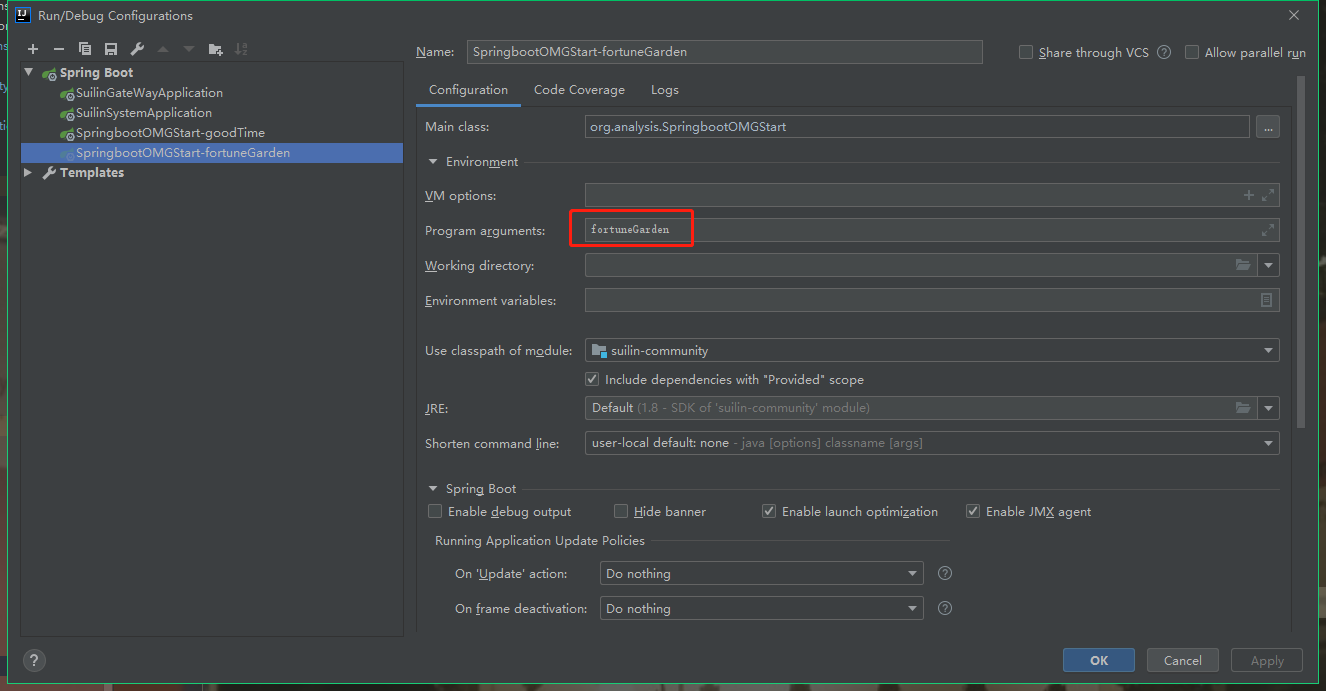Viewport: 1326px width, 691px height.
Task: Click inside the Program arguments field
Action: tap(900, 230)
